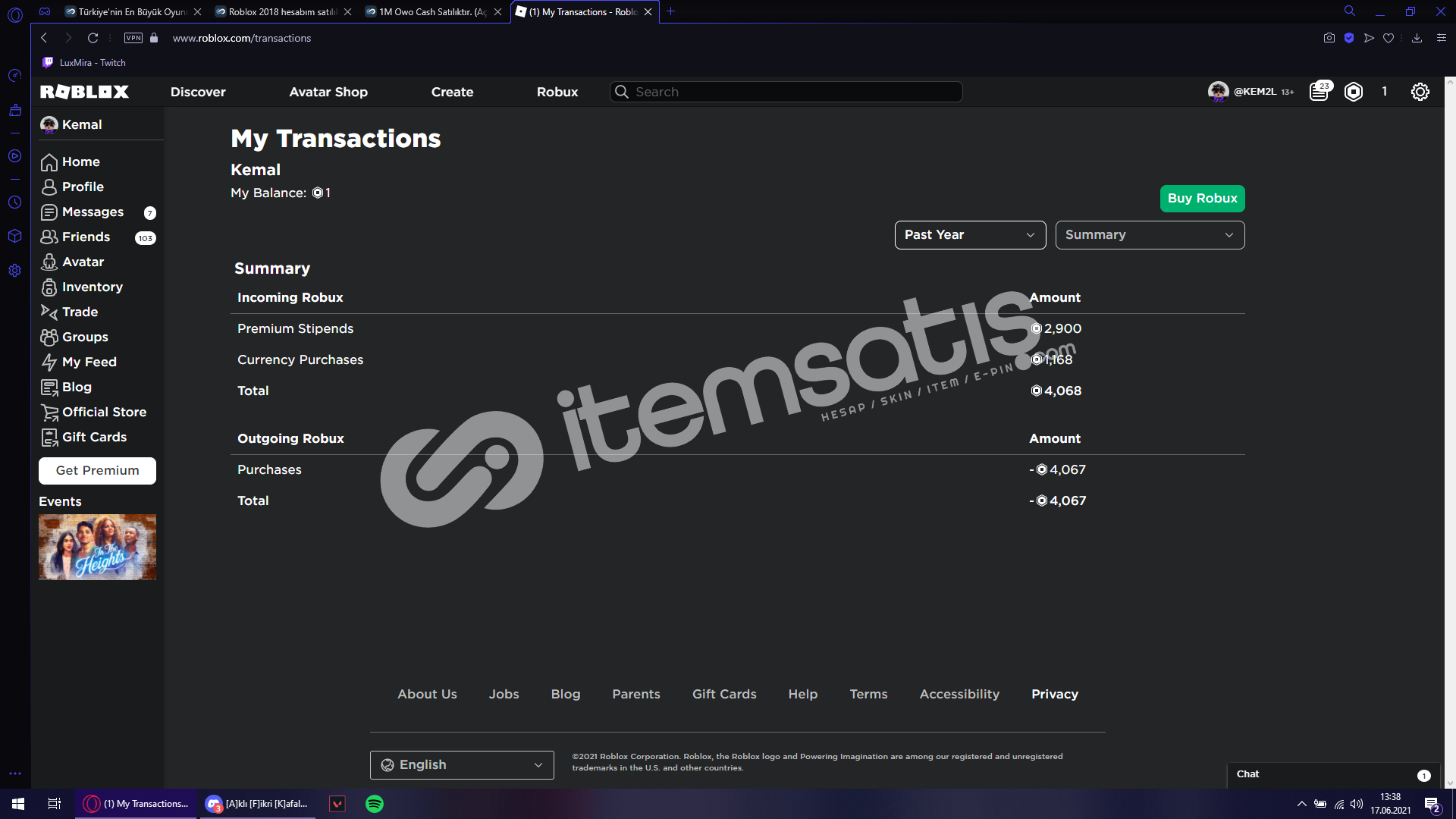Switch to the Roblox 2018 hesabım tab
Viewport: 1456px width, 819px height.
click(x=282, y=11)
